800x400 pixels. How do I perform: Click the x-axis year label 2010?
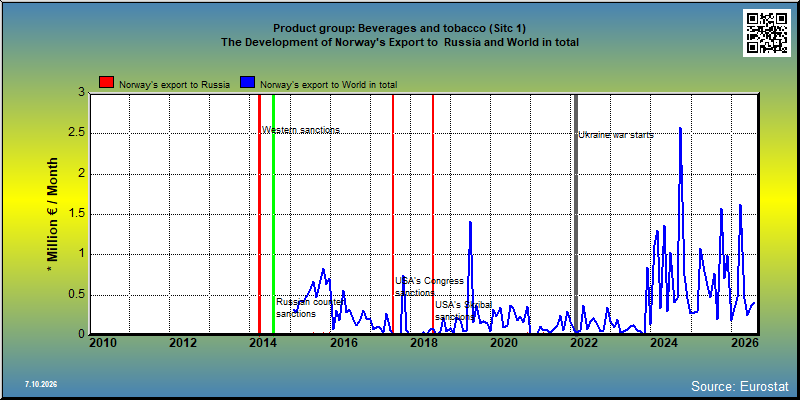tap(103, 342)
